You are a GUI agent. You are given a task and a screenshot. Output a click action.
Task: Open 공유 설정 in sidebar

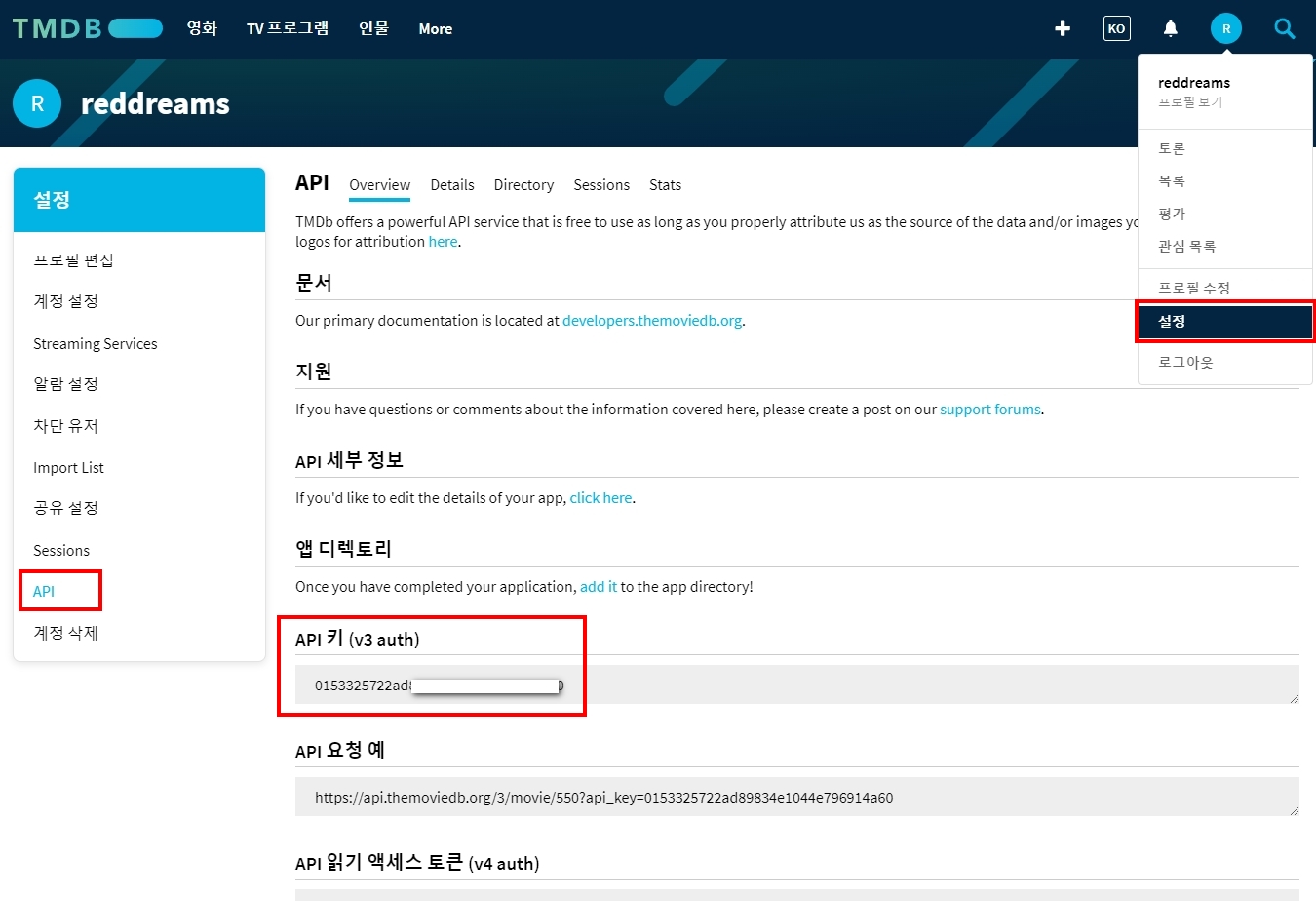tap(66, 508)
